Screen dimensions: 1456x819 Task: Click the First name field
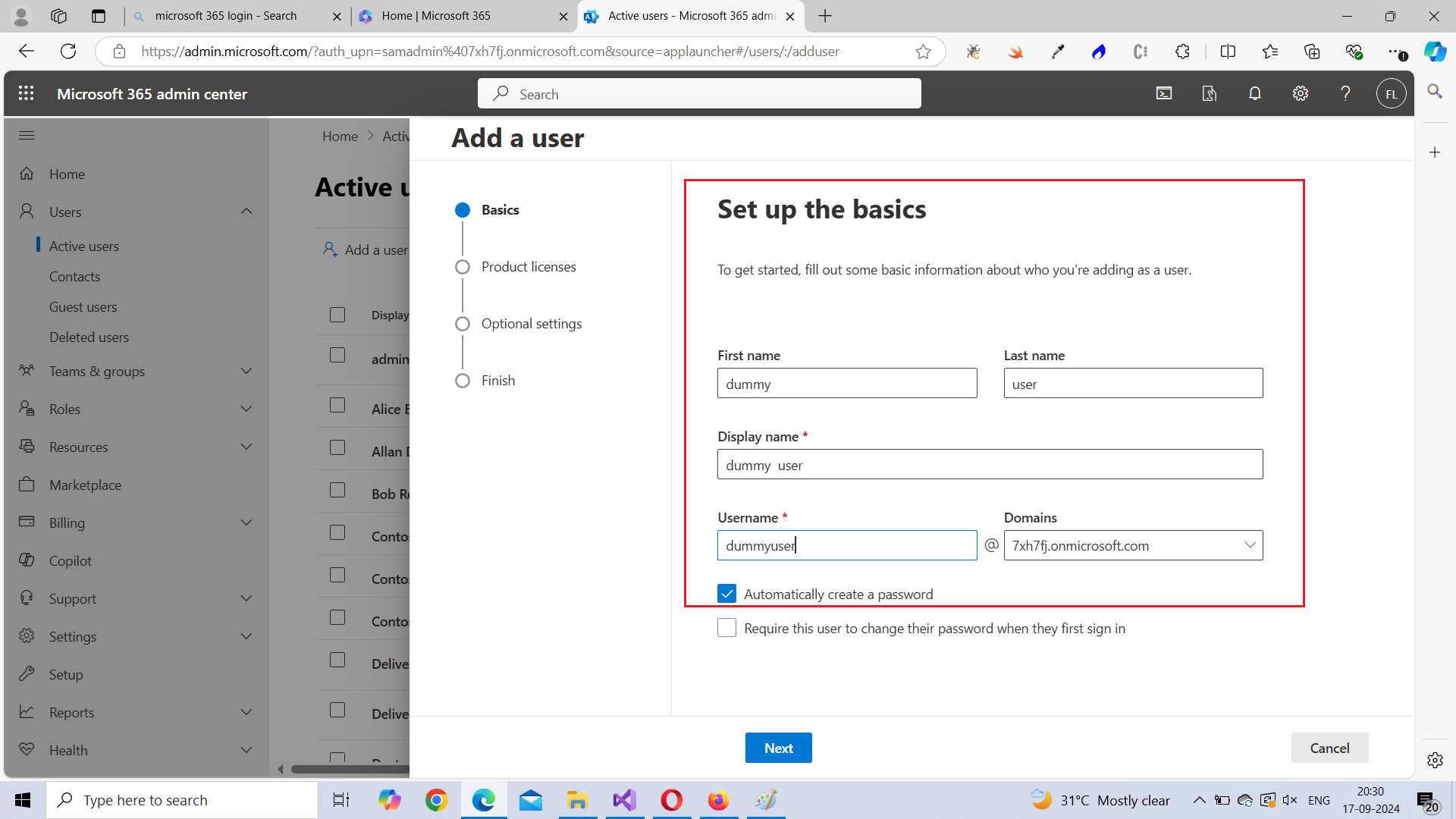click(x=847, y=383)
